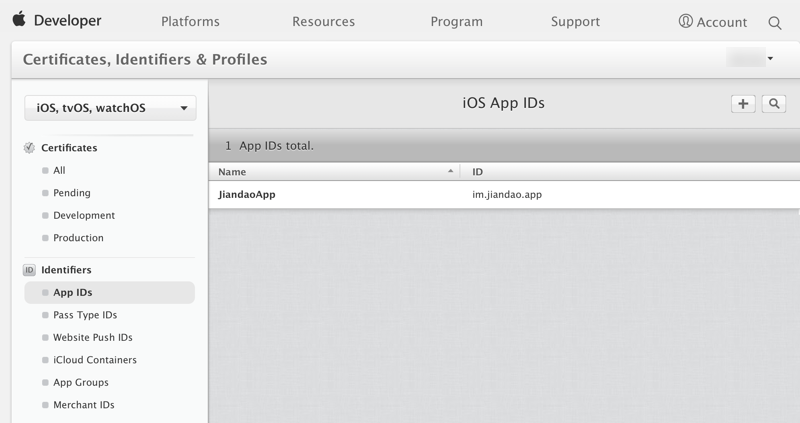This screenshot has width=800, height=423.
Task: Expand the team account dropdown arrow
Action: coord(770,59)
